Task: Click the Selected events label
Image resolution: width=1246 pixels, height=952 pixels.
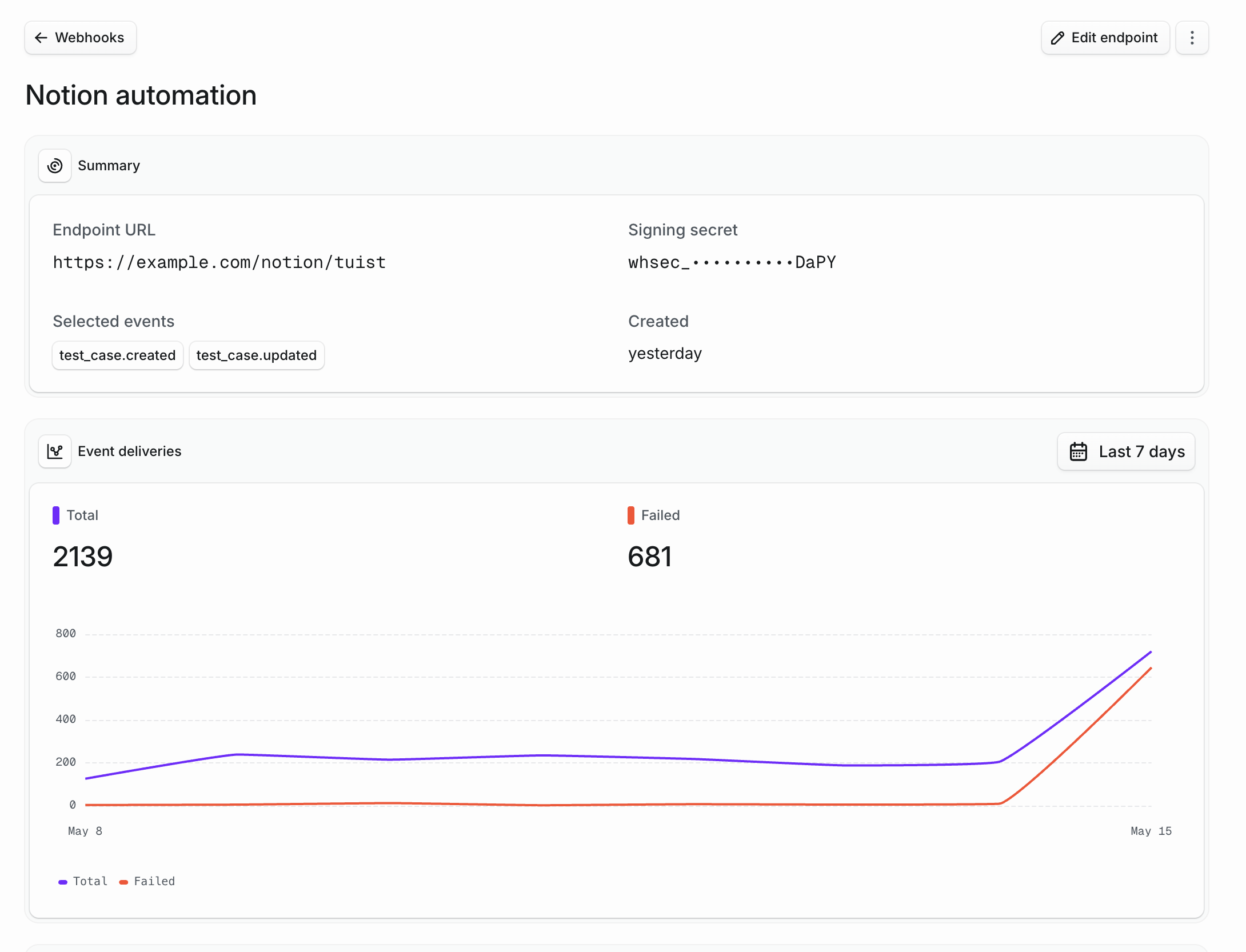Action: pyautogui.click(x=114, y=321)
